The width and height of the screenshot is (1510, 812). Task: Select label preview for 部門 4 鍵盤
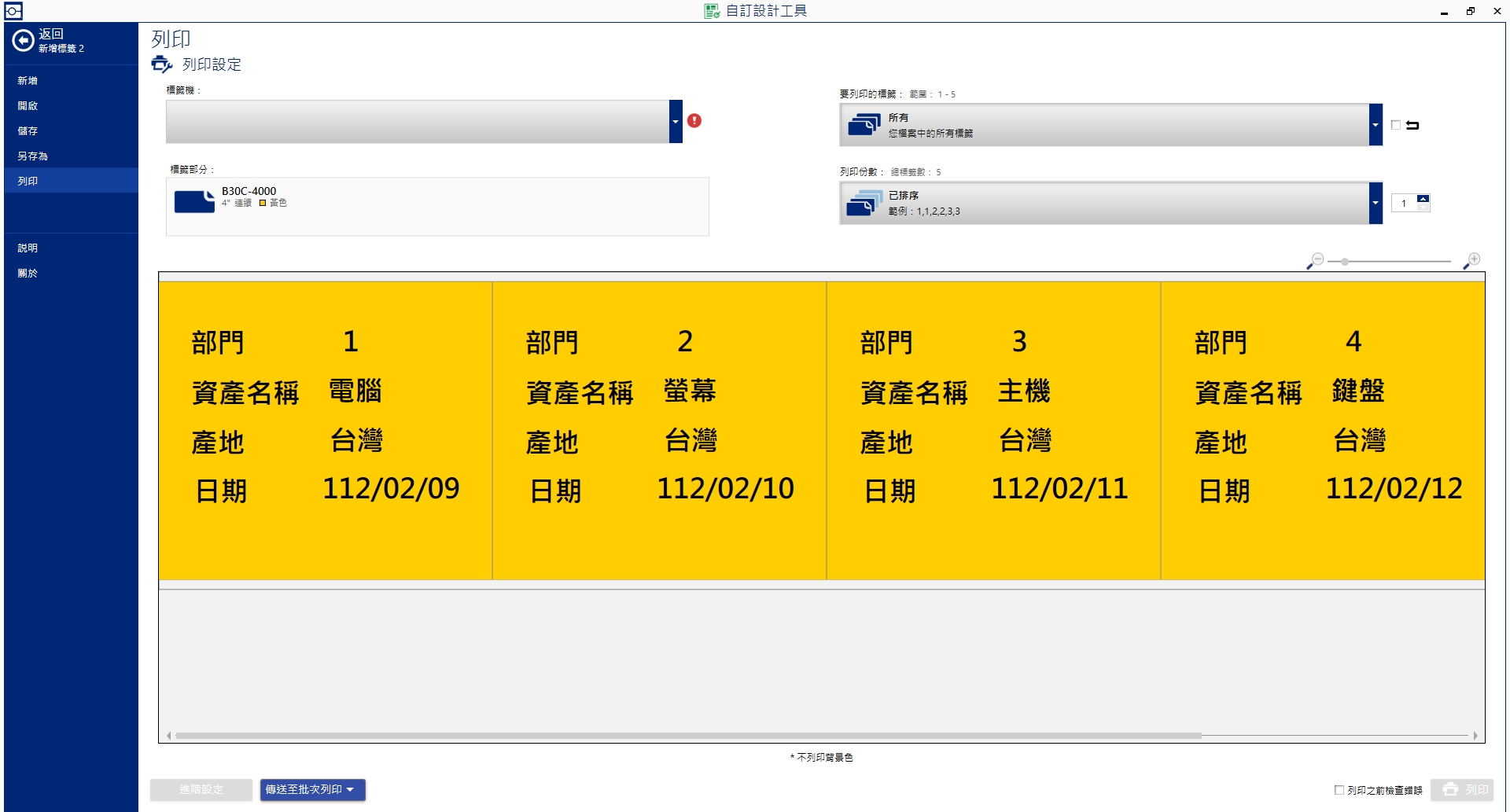click(1324, 431)
